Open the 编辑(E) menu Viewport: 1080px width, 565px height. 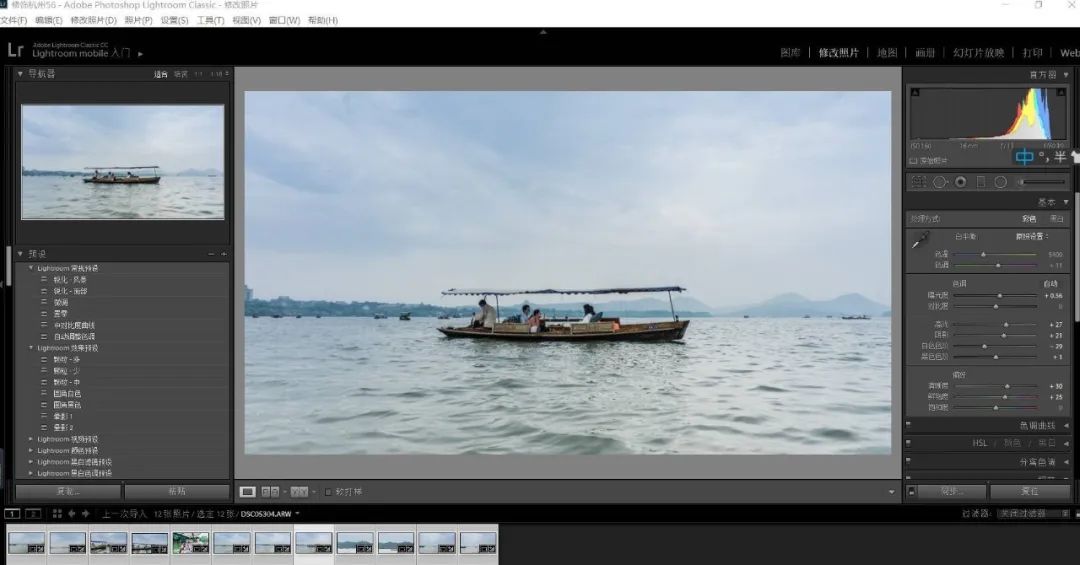48,20
